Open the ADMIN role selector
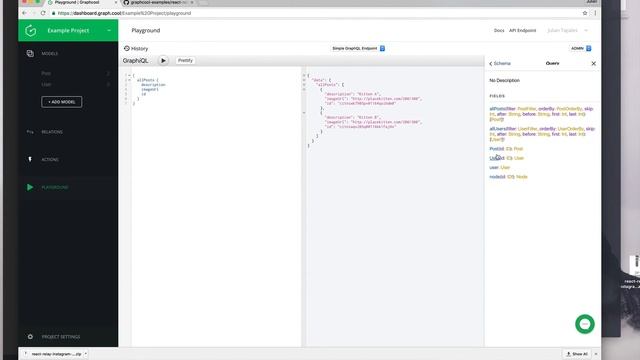 tap(581, 48)
